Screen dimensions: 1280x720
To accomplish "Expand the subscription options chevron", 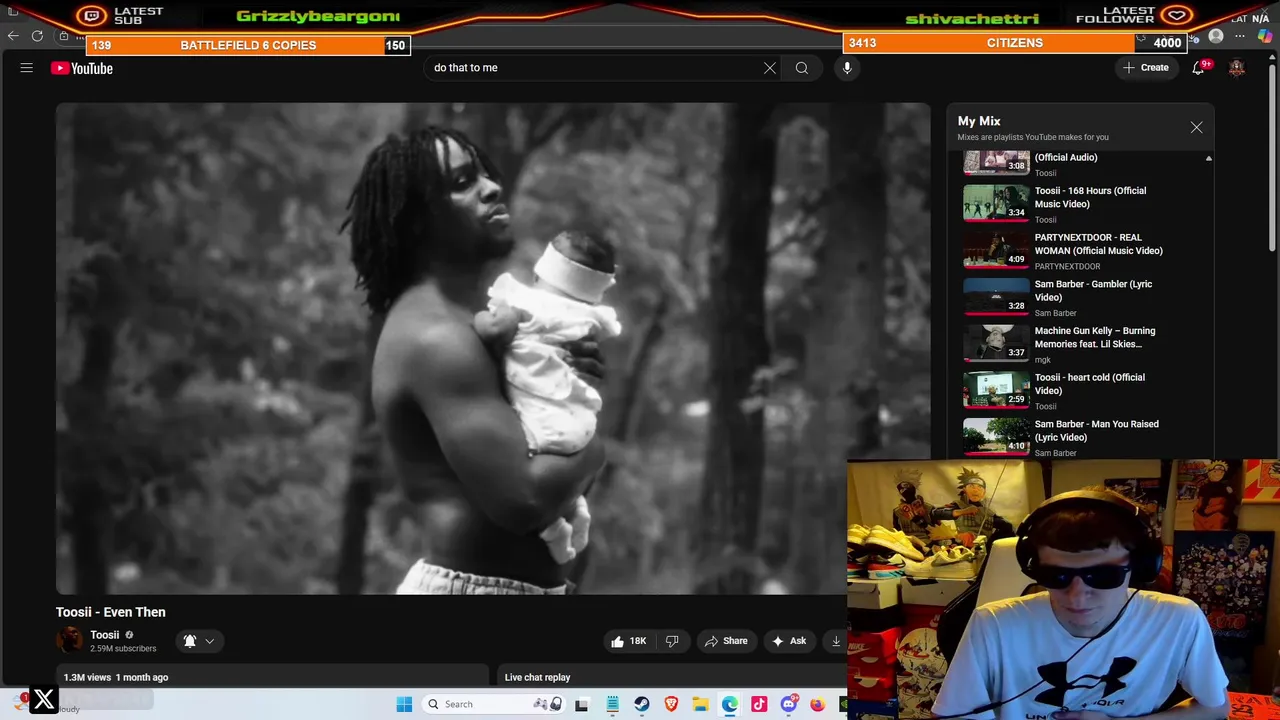I will (x=209, y=641).
